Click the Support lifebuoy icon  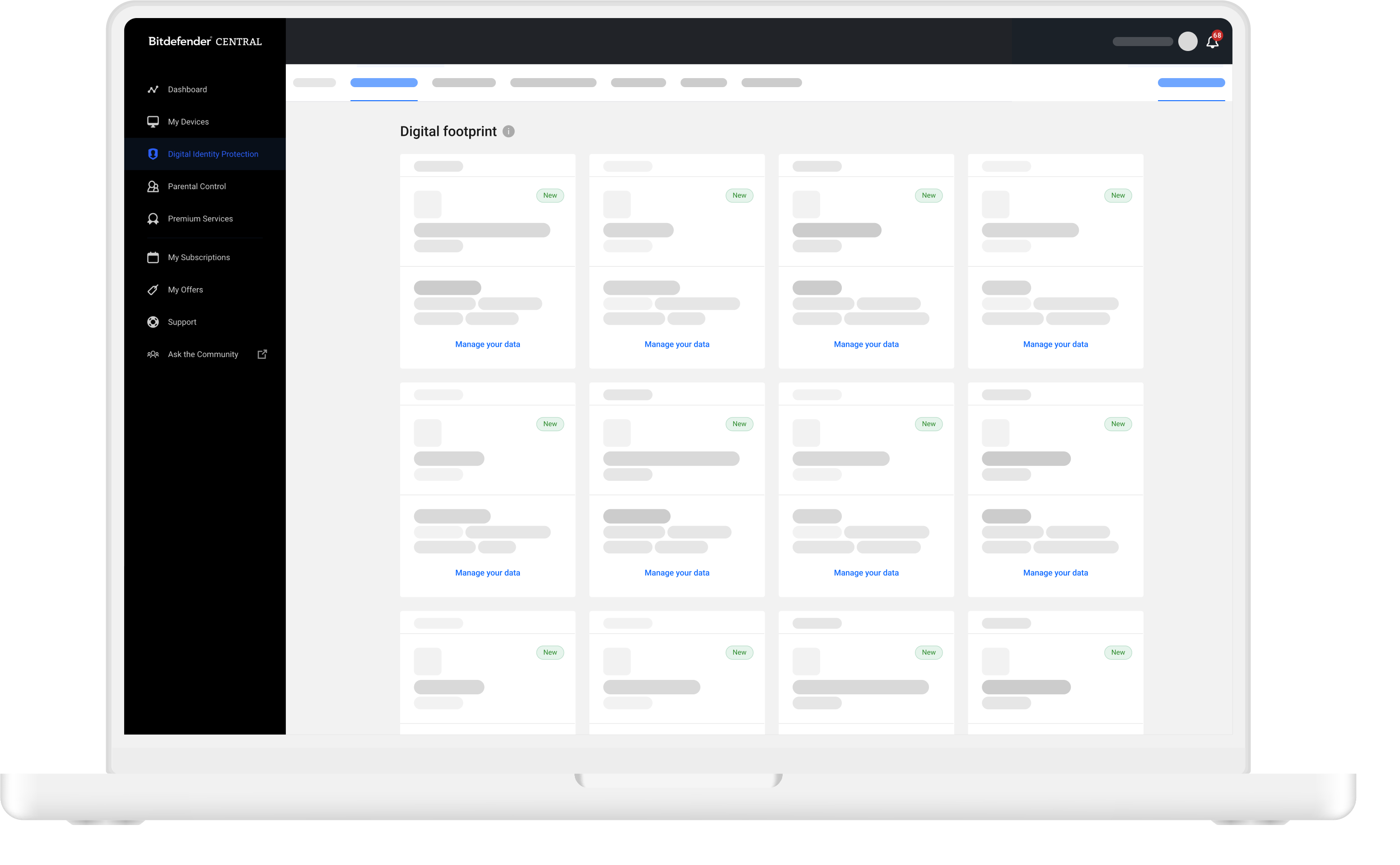(153, 322)
